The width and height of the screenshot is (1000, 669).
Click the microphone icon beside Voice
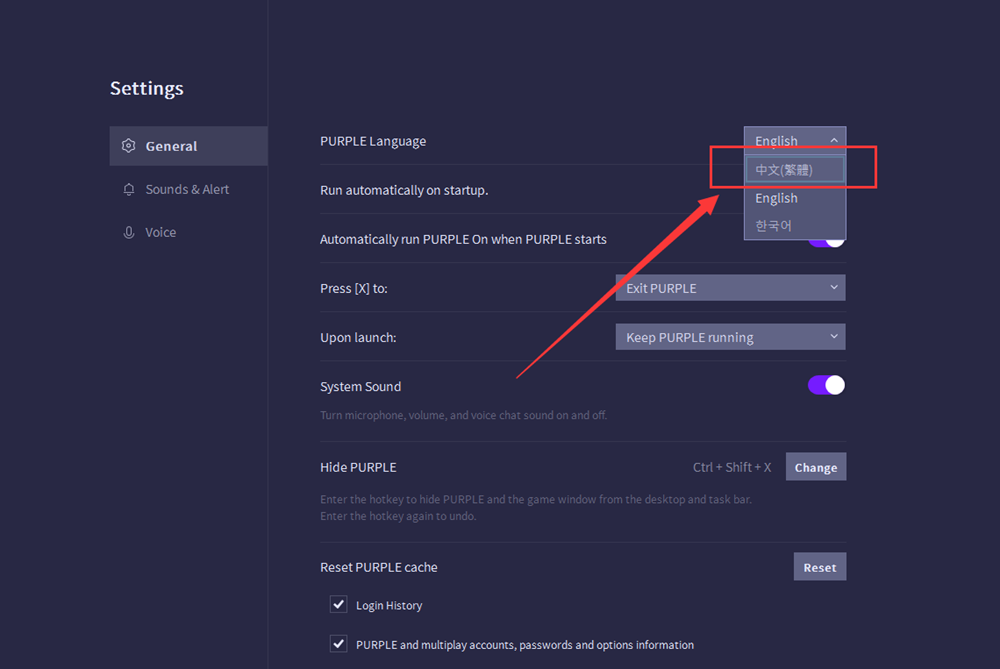point(129,233)
